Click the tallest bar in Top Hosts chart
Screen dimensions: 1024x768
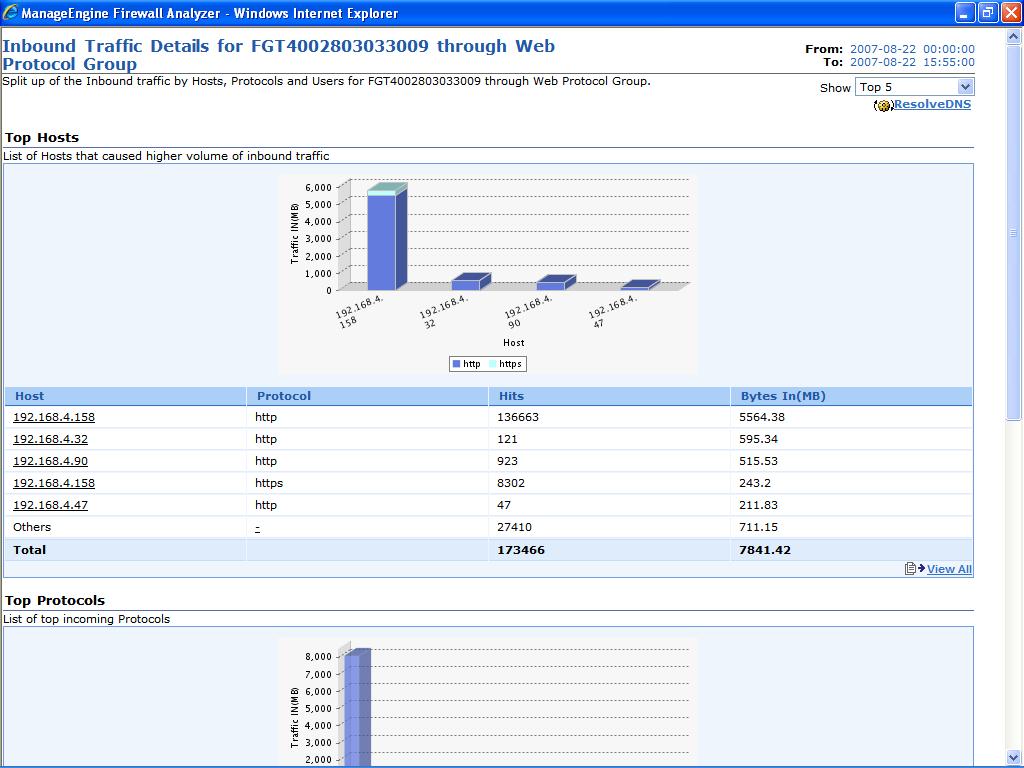coord(382,240)
